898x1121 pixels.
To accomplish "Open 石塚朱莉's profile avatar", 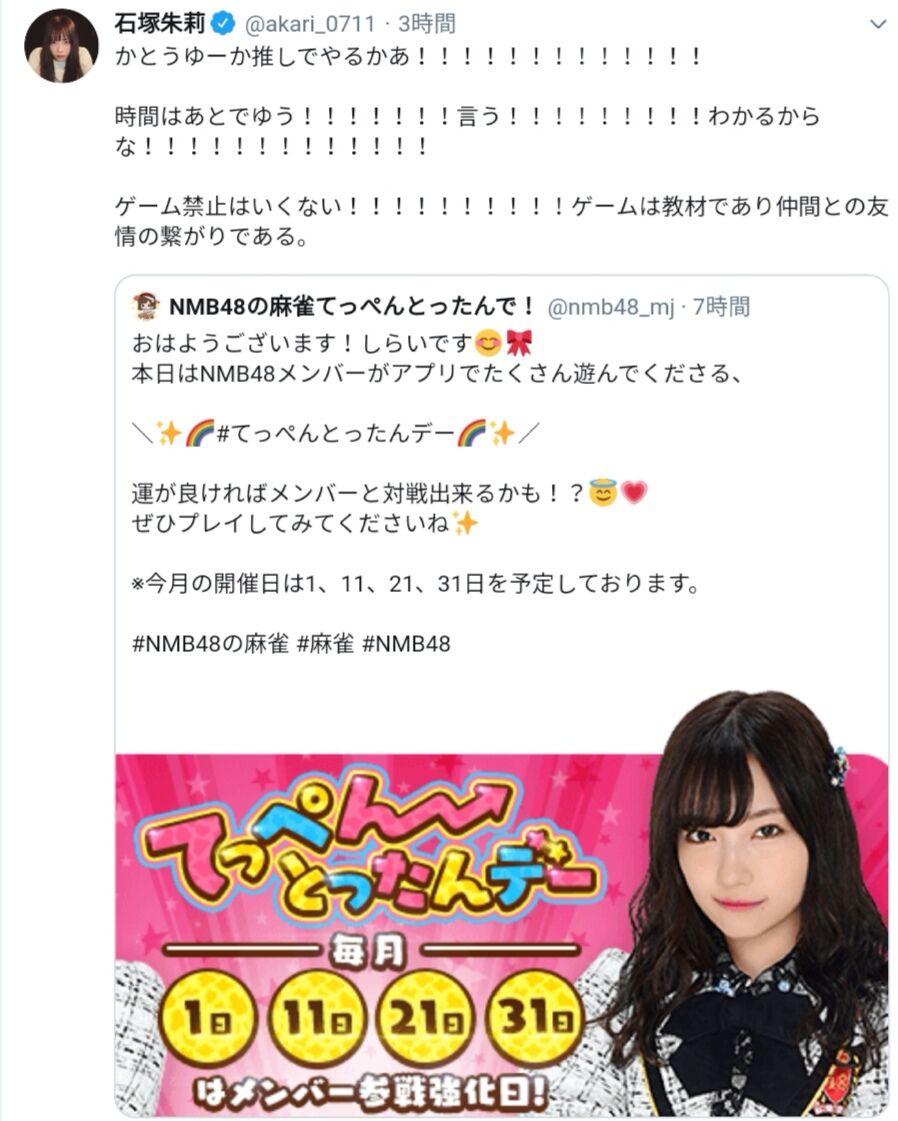I will coord(61,46).
